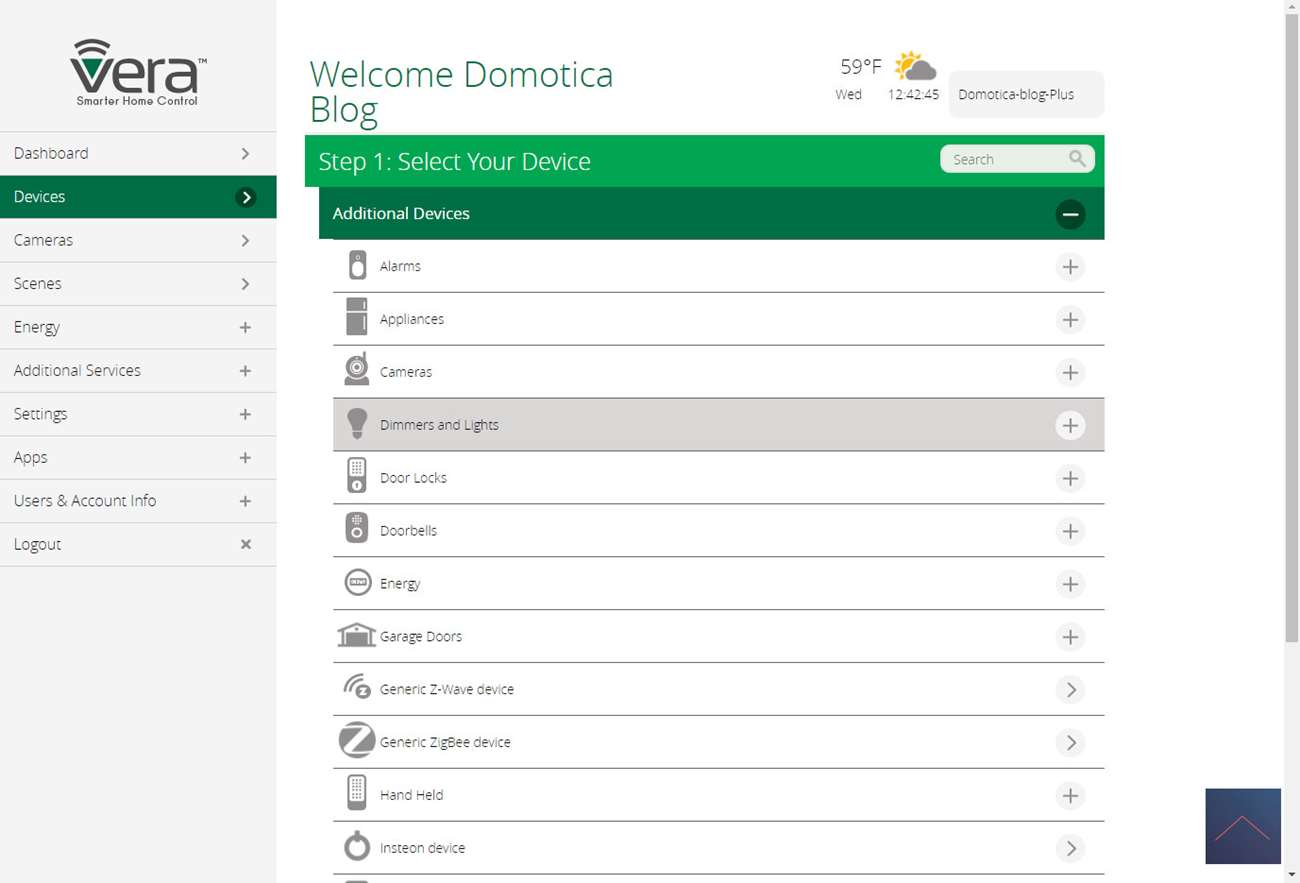Screen dimensions: 1300x883
Task: Click the Garage Doors icon
Action: point(357,635)
